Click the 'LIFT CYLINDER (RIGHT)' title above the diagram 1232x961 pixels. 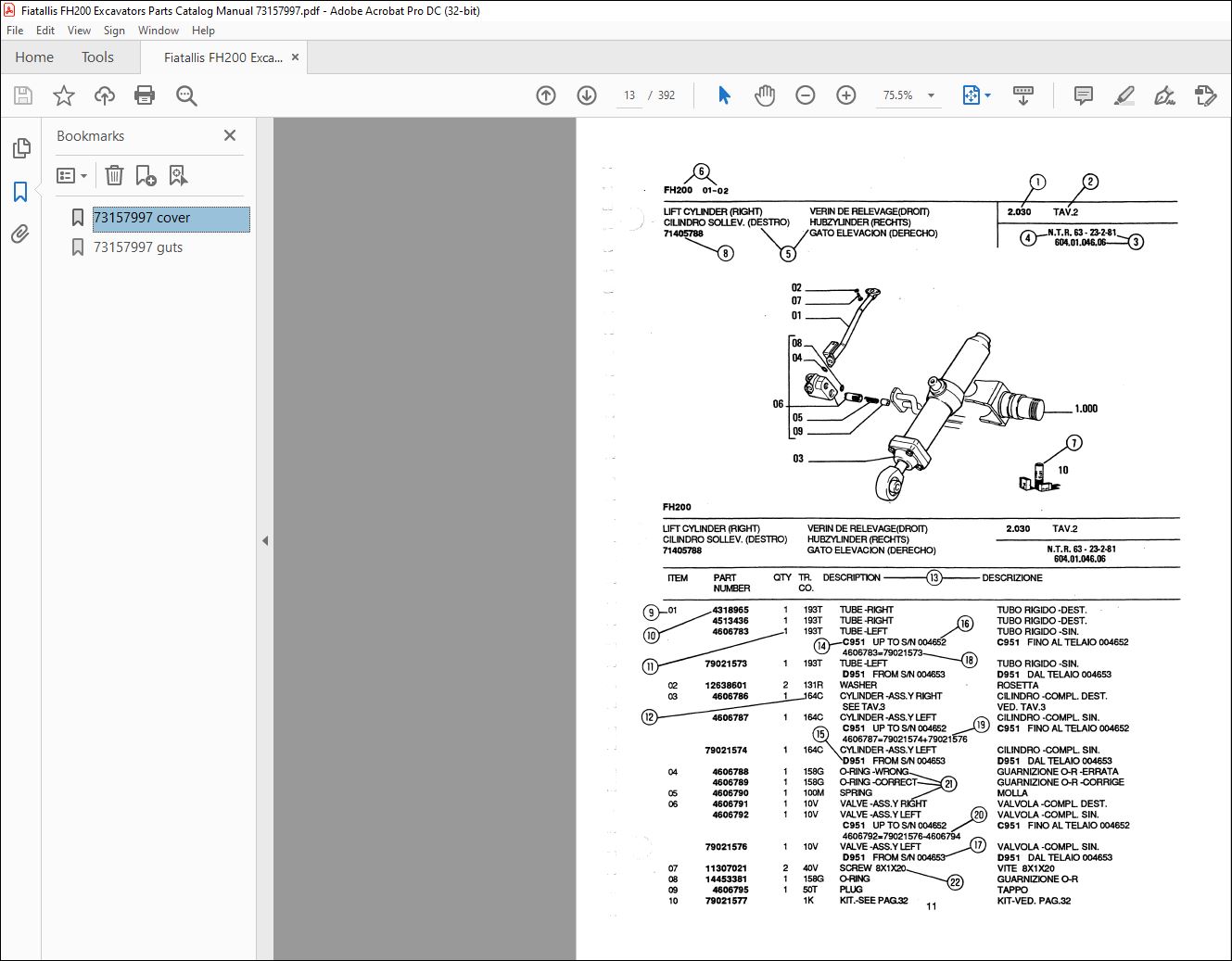[x=712, y=212]
